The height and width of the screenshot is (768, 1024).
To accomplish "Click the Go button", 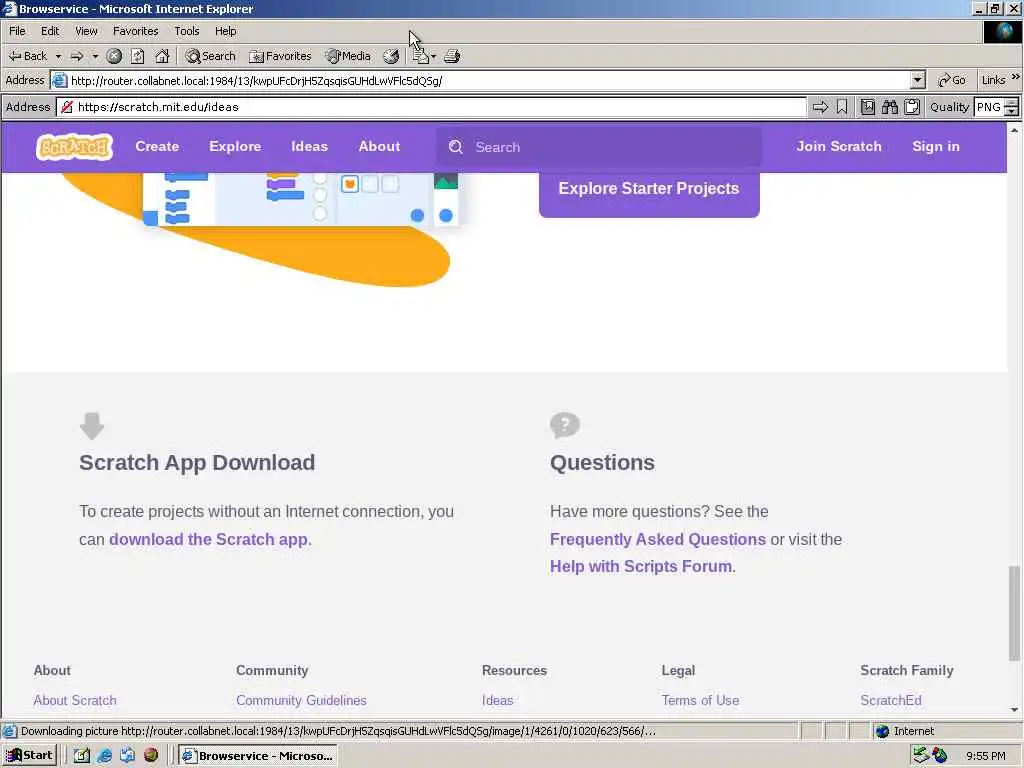I will point(952,80).
